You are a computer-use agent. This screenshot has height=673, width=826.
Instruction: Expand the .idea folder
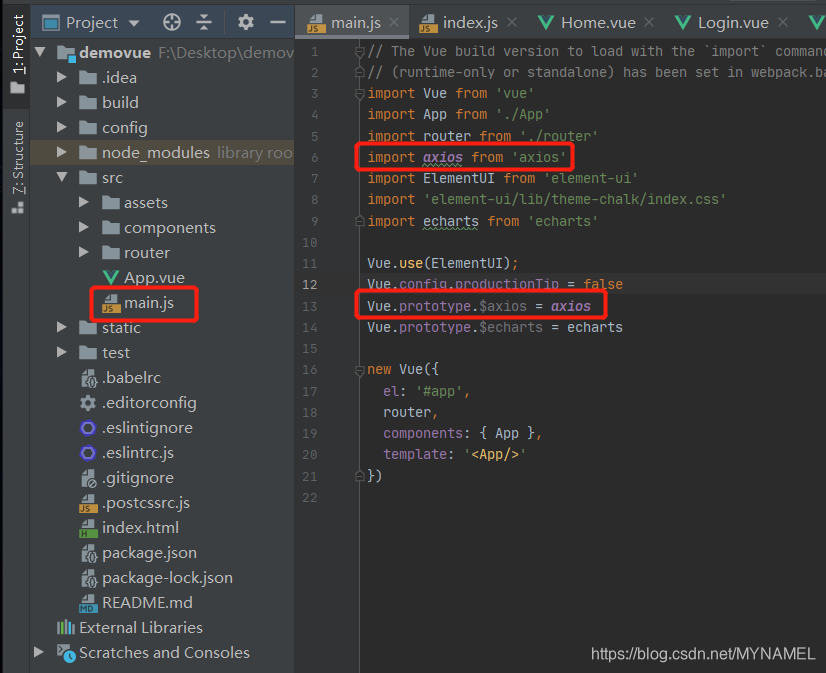click(62, 77)
